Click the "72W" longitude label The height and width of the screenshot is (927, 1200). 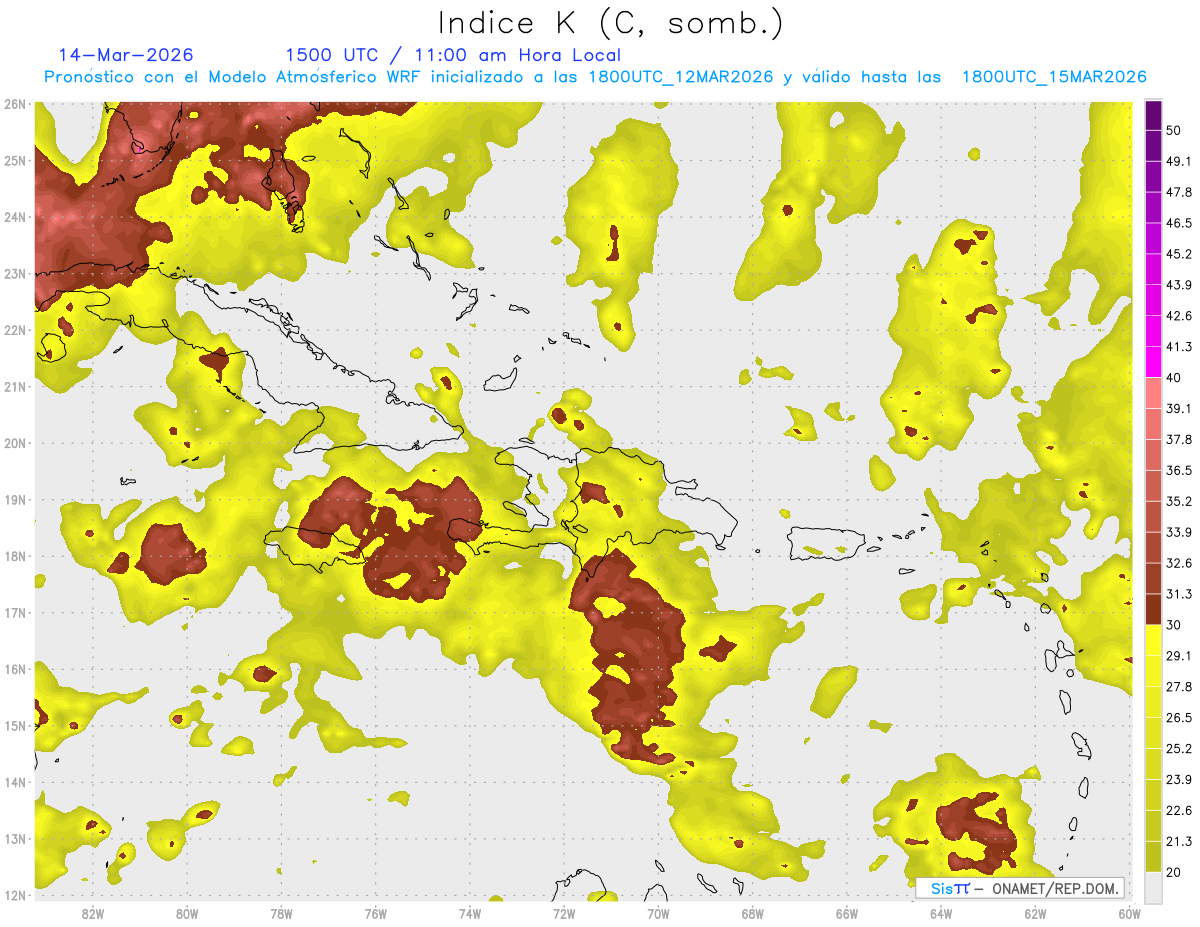pyautogui.click(x=564, y=913)
